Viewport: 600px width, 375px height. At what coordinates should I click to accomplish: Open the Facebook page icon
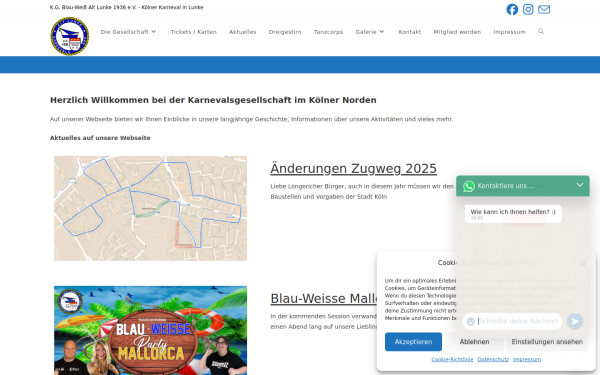tap(512, 9)
